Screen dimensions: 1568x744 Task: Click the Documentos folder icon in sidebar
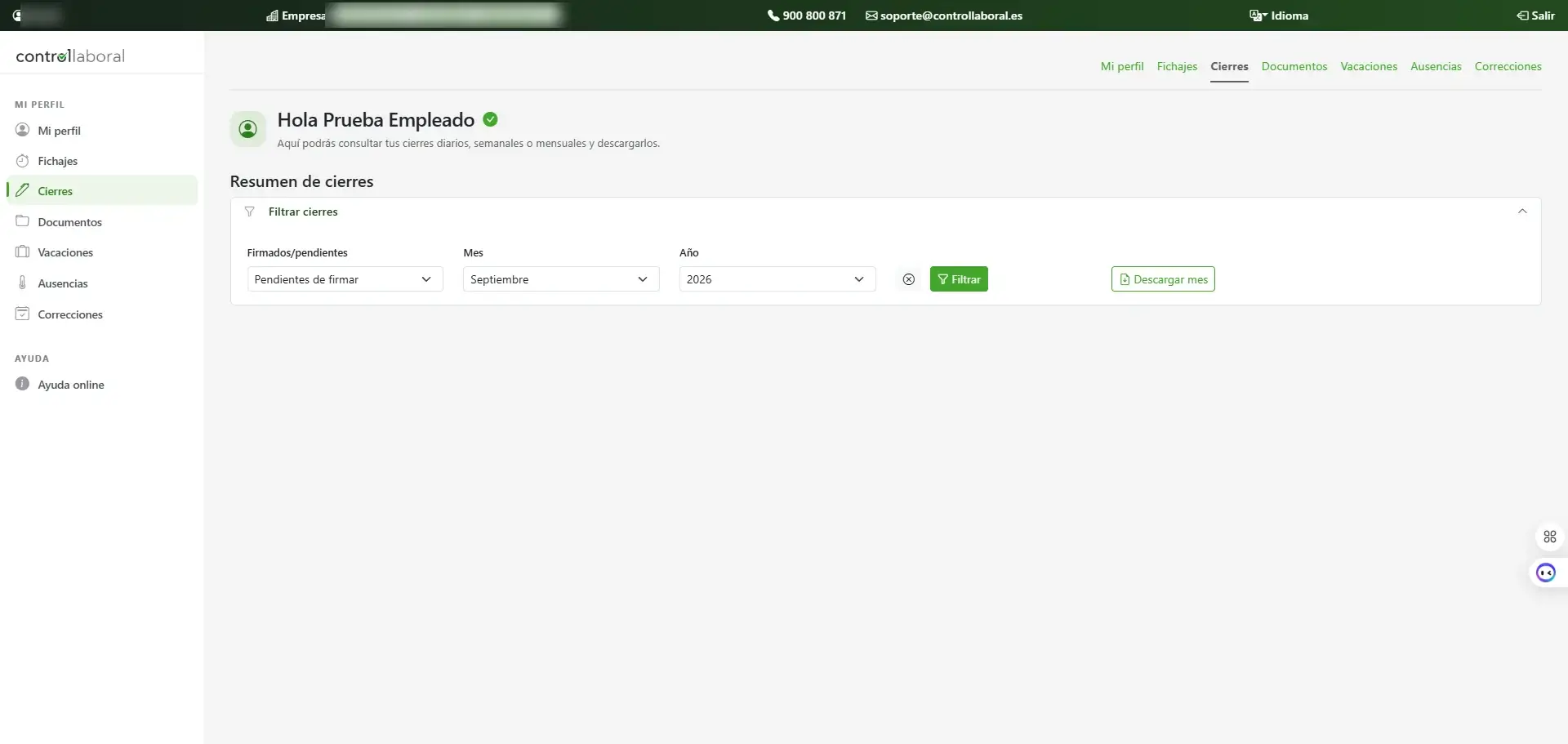point(22,221)
